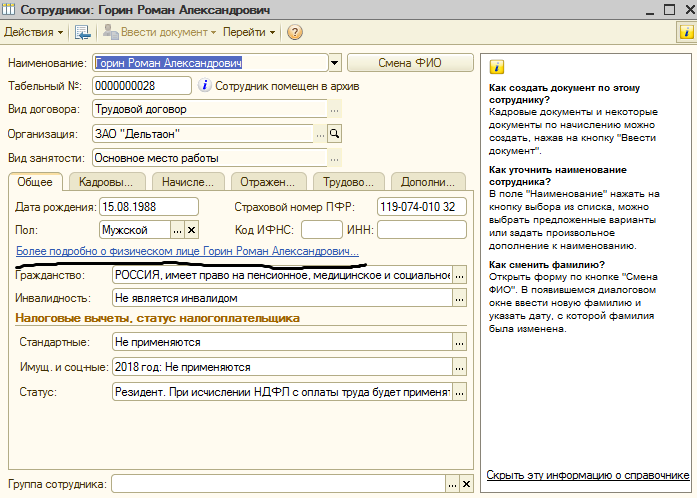Screen dimensions: 697x498
Task: Click the Дата рождения field
Action: click(148, 207)
